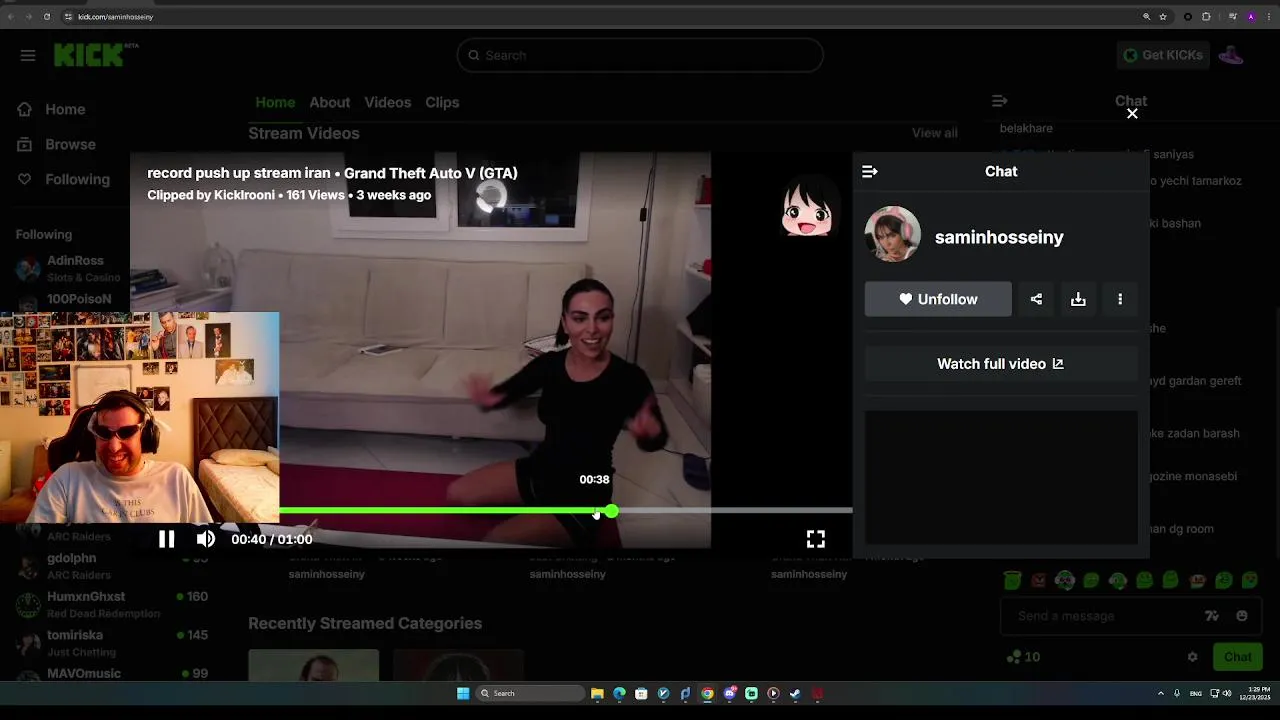Click the browser address bar
Image resolution: width=1280 pixels, height=720 pixels.
tap(600, 17)
